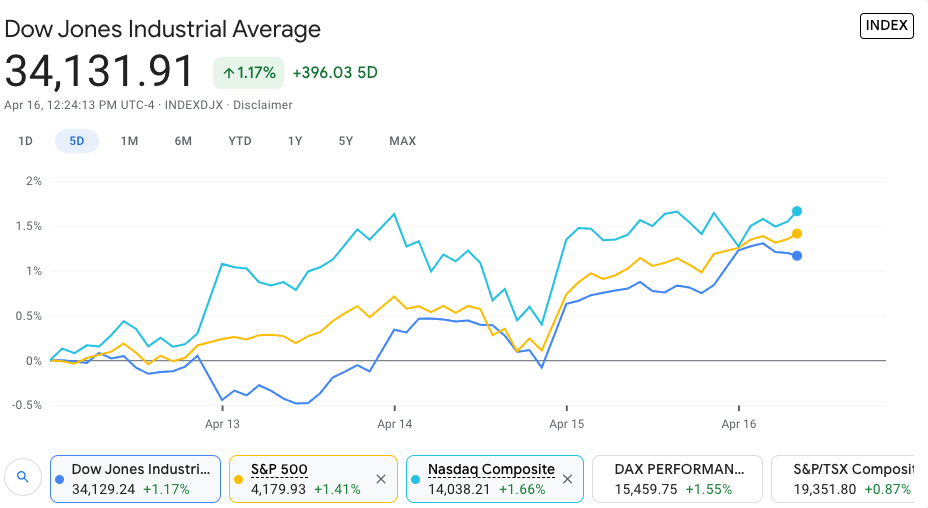Click the search magnifier icon
Viewport: 928px width, 508px height.
click(x=22, y=477)
